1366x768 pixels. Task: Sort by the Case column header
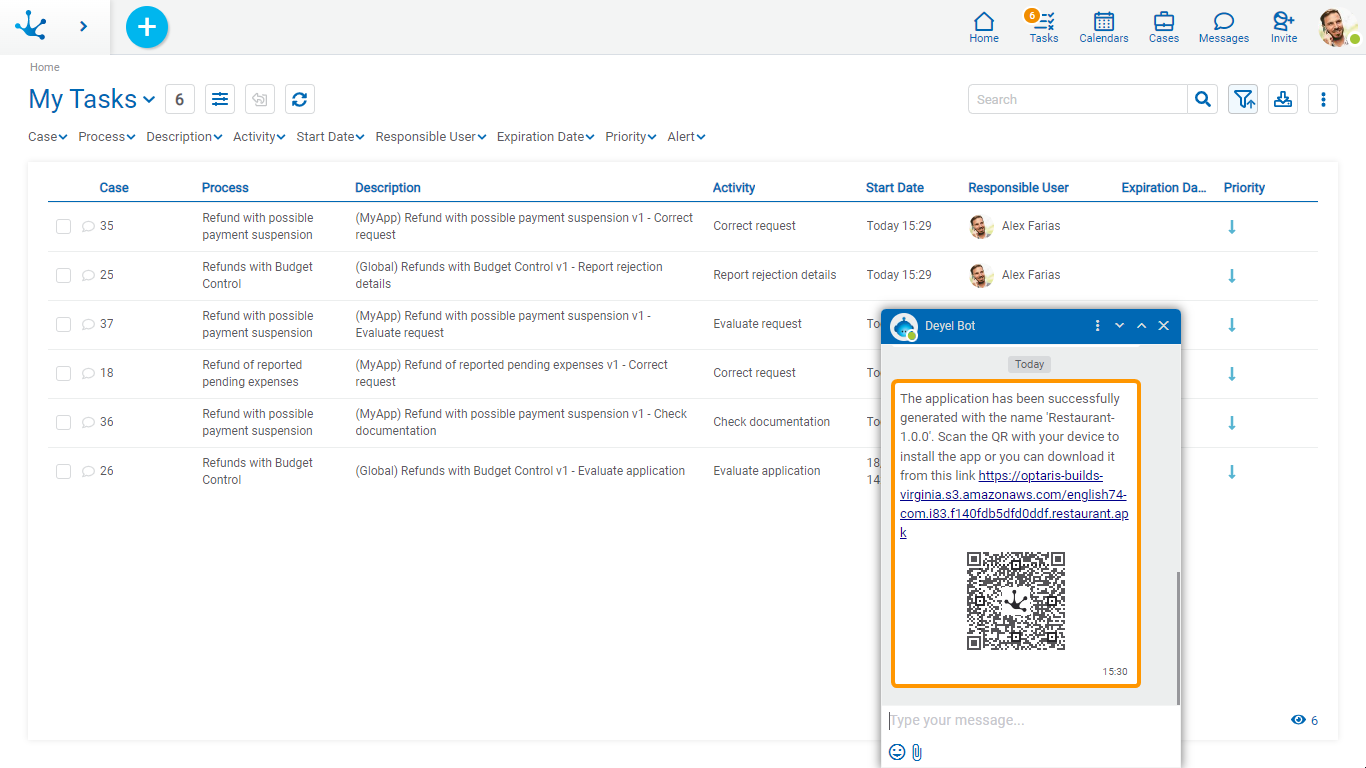pos(114,187)
